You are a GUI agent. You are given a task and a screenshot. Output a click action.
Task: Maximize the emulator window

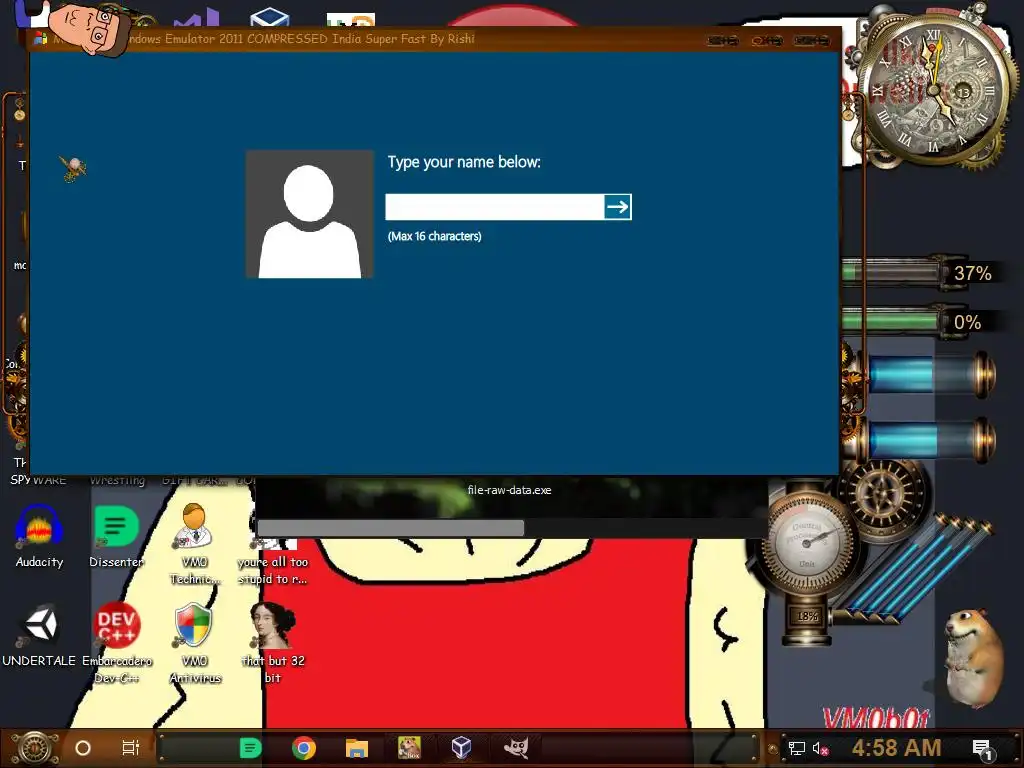pos(767,40)
